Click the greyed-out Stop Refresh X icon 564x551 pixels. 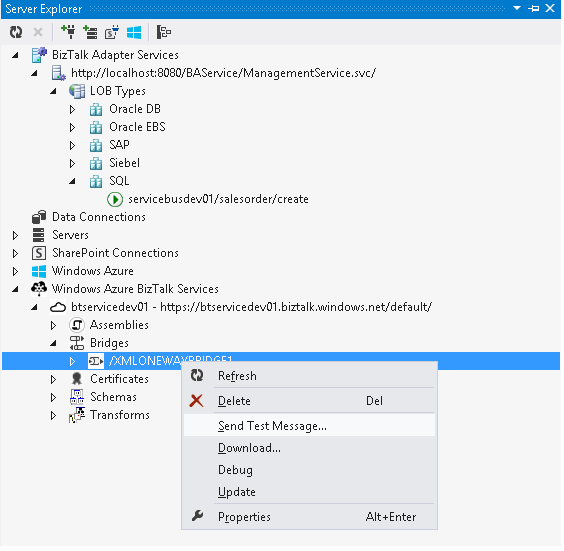pyautogui.click(x=38, y=32)
